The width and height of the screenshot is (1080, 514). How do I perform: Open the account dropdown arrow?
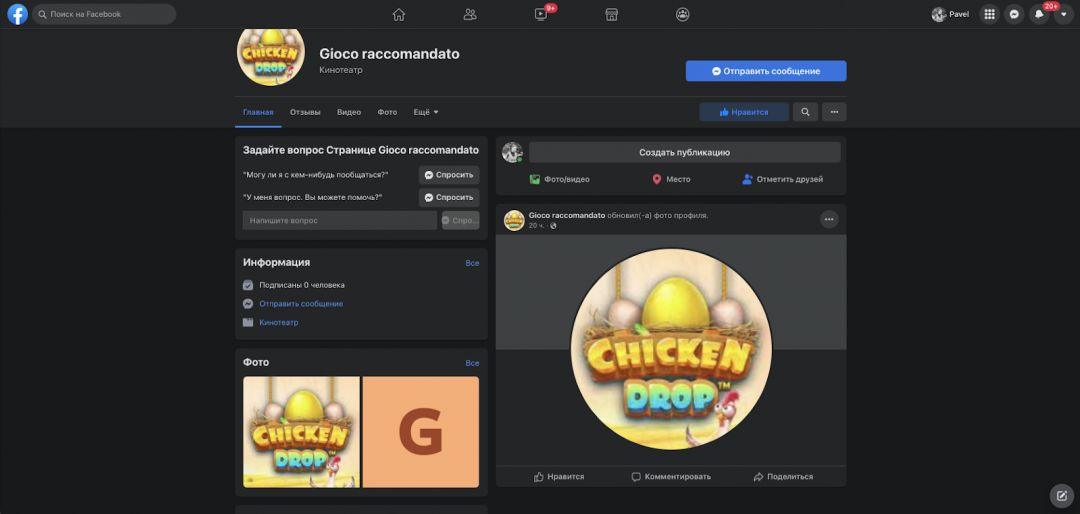click(x=1063, y=14)
